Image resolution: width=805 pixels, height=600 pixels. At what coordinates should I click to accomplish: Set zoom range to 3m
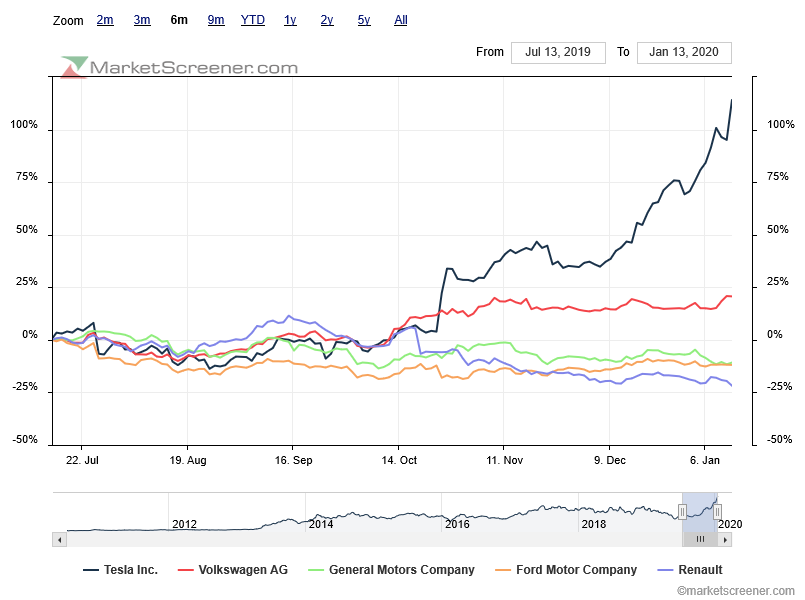click(x=142, y=20)
